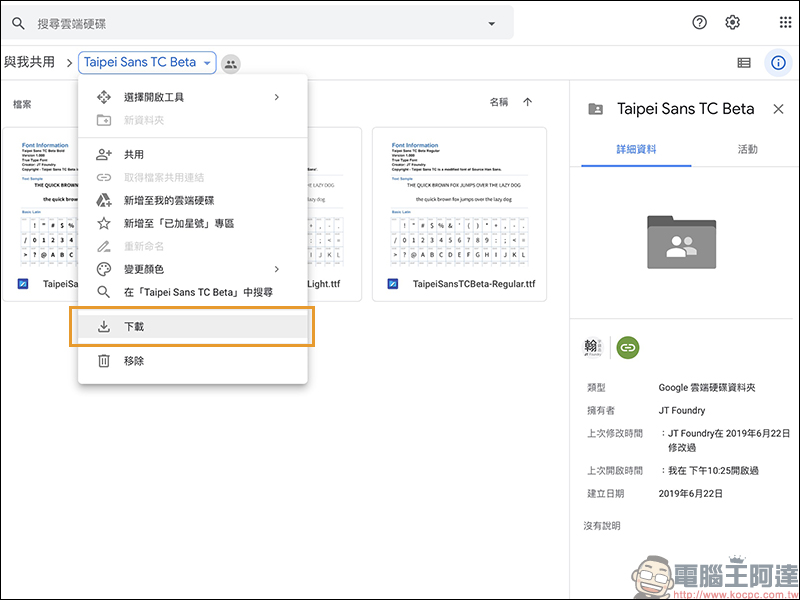Switch to list view layout icon
This screenshot has height=600, width=800.
pos(744,63)
